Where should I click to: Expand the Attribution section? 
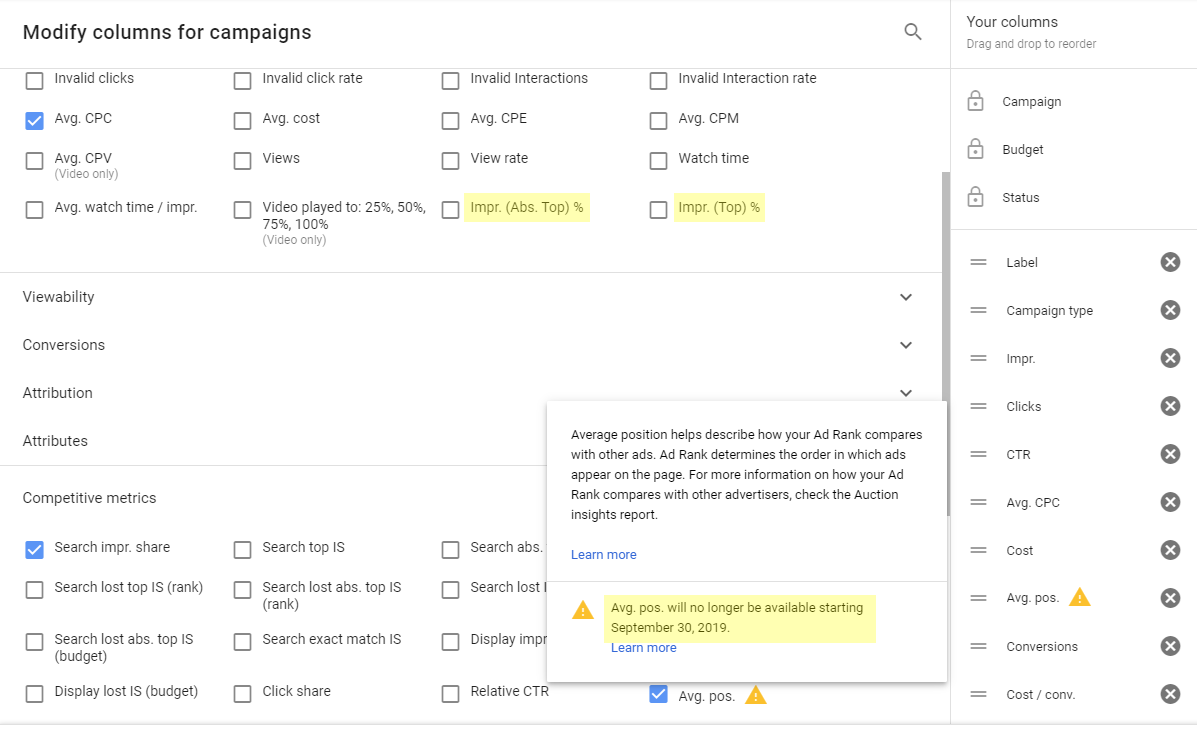pos(905,393)
